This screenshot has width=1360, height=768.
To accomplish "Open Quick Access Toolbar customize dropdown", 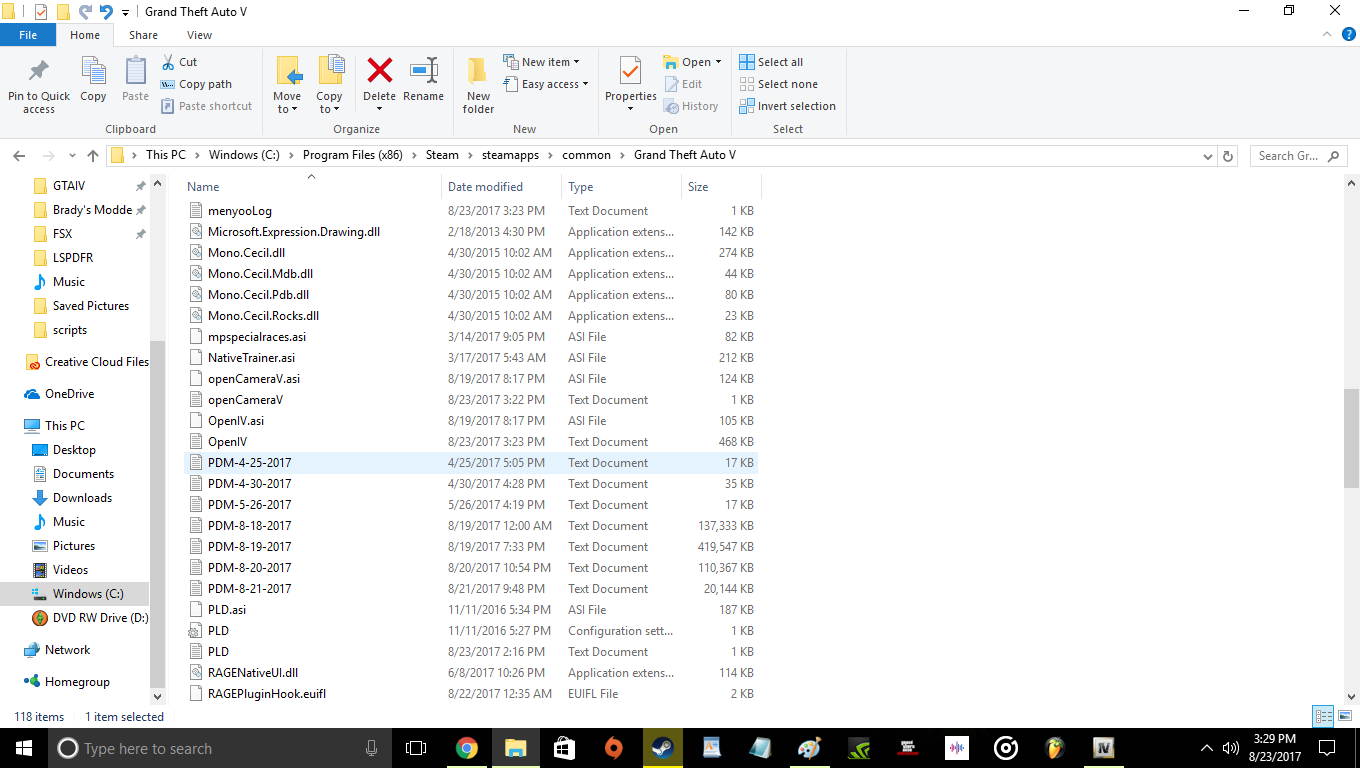I will [125, 12].
